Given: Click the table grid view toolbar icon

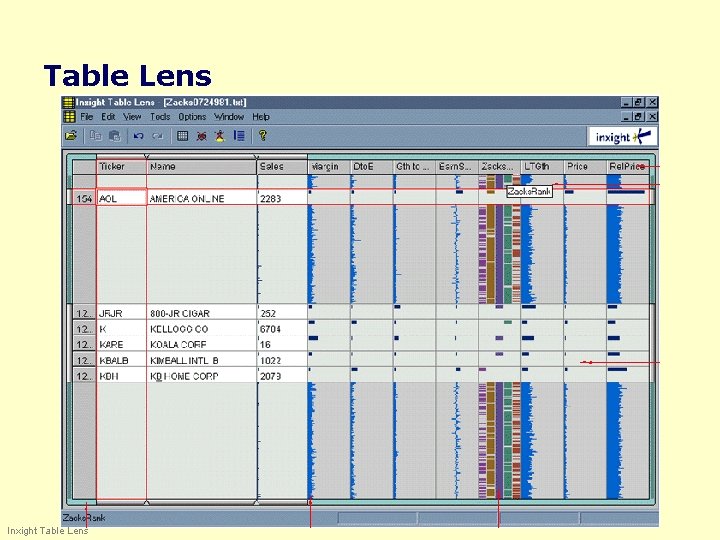Looking at the screenshot, I should point(182,136).
